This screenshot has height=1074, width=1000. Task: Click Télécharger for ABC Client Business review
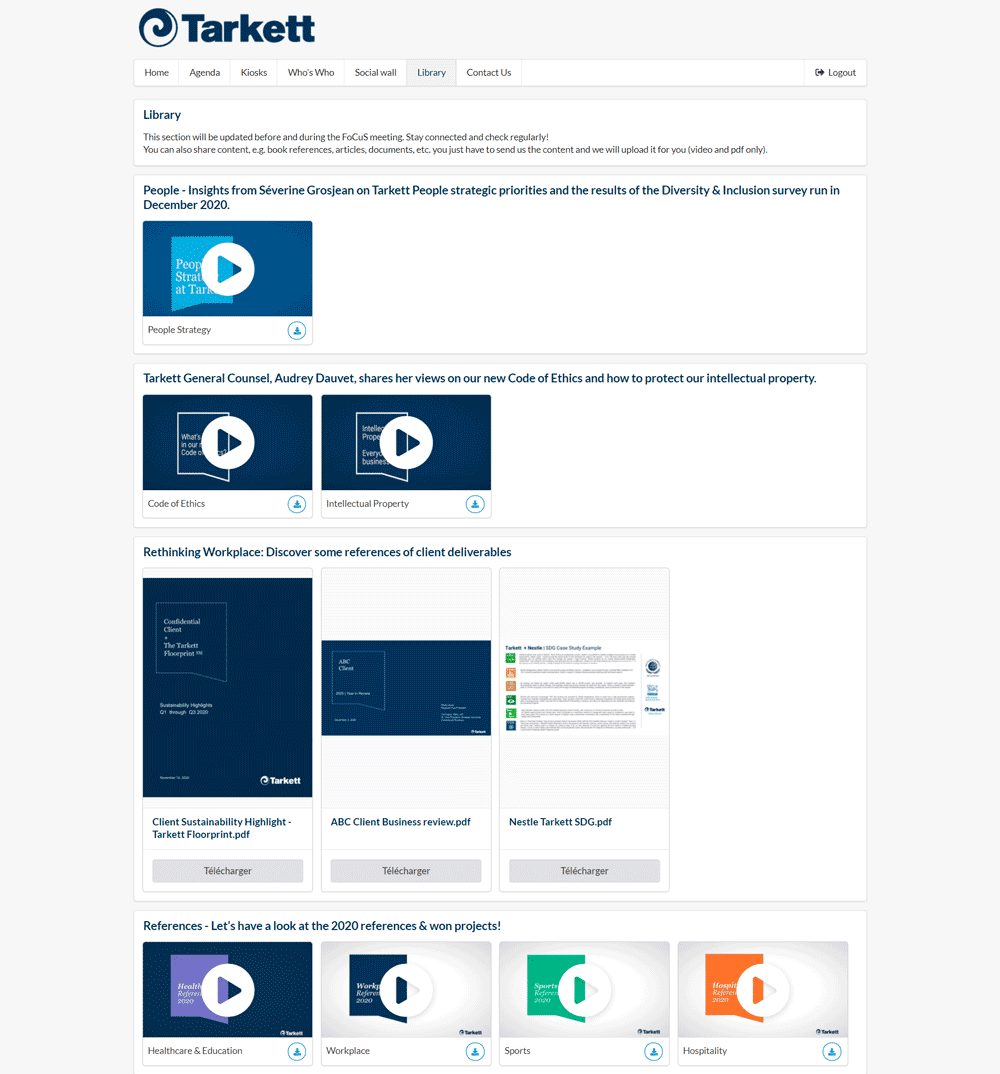coord(406,871)
